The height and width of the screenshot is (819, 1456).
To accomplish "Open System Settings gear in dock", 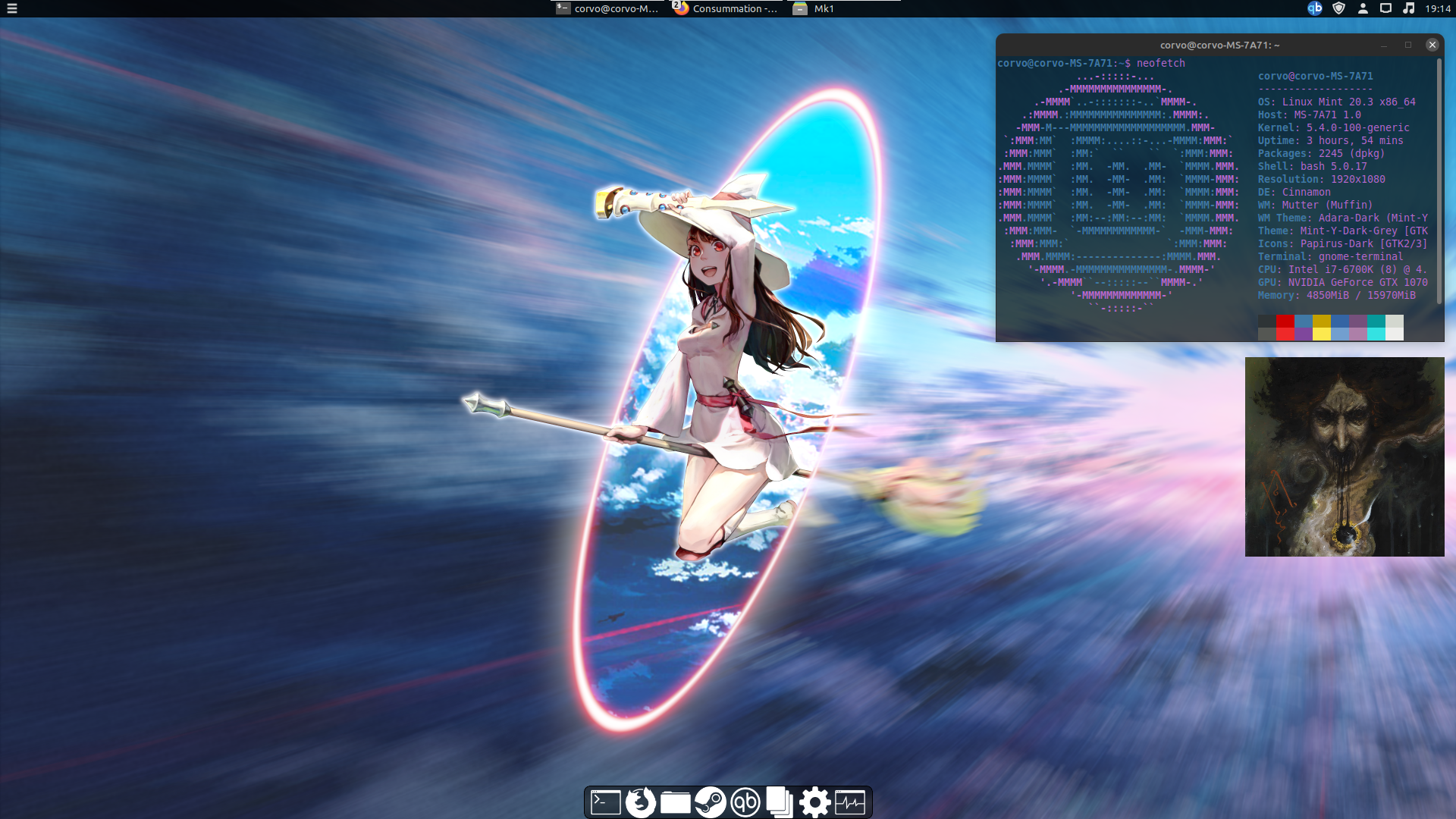I will point(815,802).
